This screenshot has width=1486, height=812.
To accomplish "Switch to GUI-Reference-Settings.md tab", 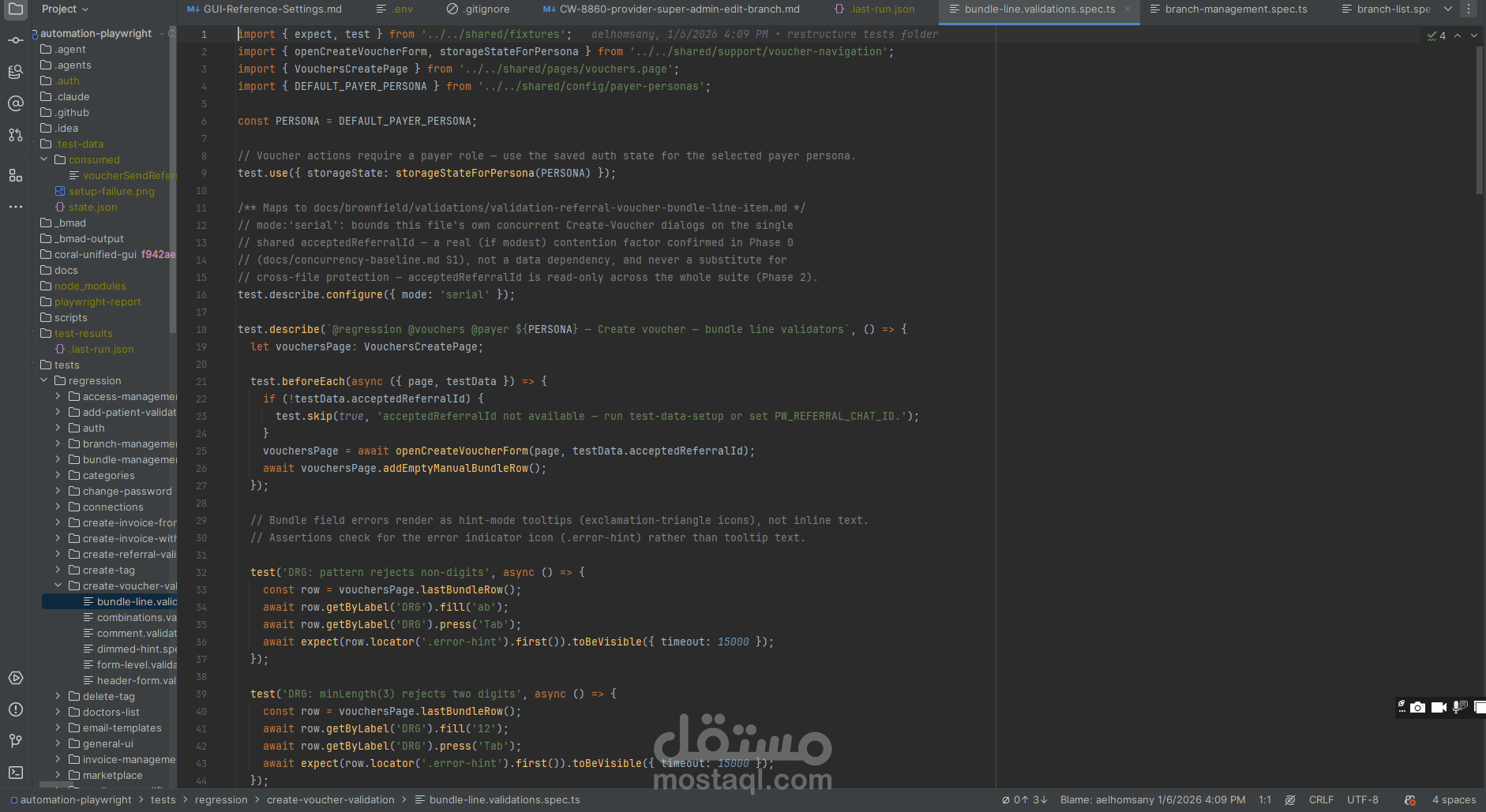I will [265, 9].
